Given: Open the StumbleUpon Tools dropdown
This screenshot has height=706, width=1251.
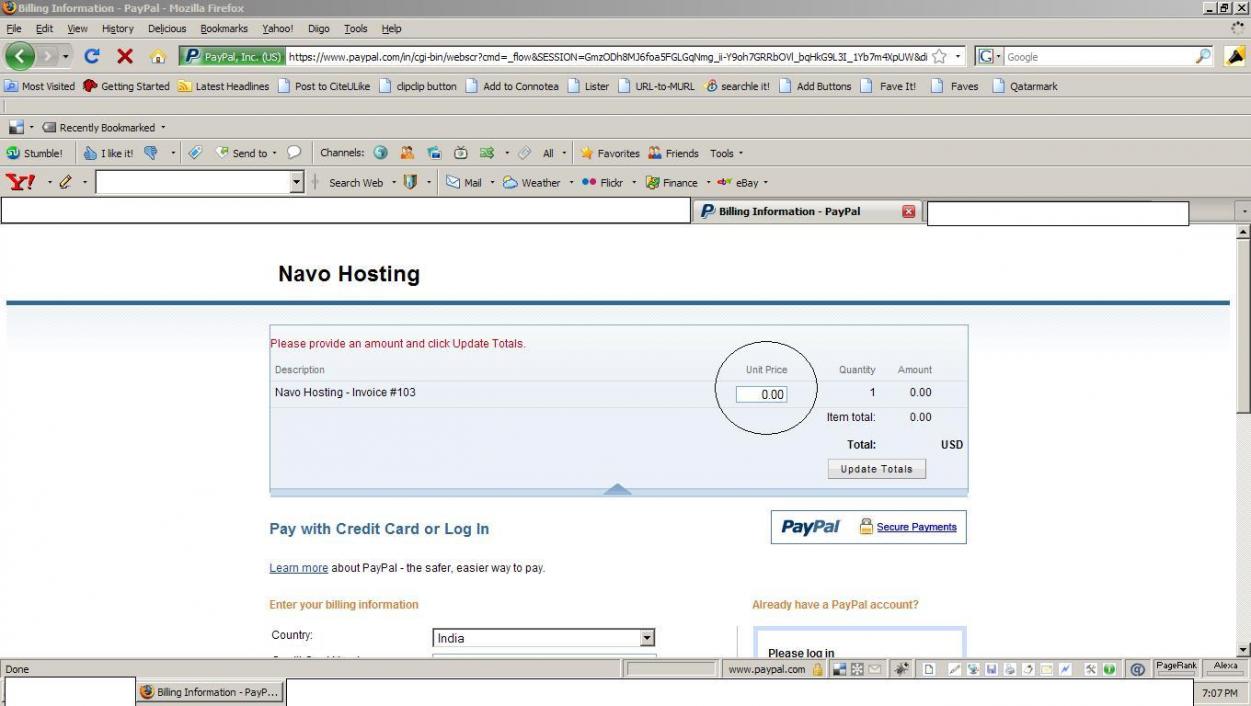Looking at the screenshot, I should pyautogui.click(x=727, y=153).
